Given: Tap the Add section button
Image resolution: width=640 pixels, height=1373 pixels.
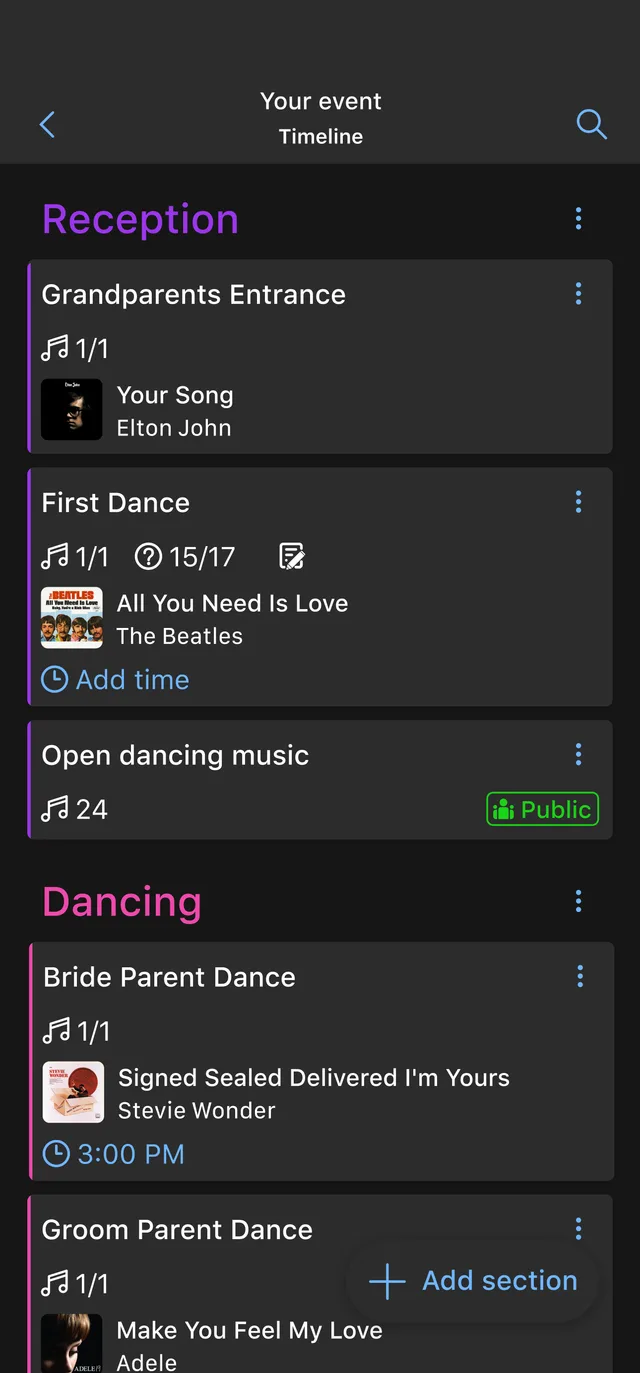Looking at the screenshot, I should click(472, 1281).
